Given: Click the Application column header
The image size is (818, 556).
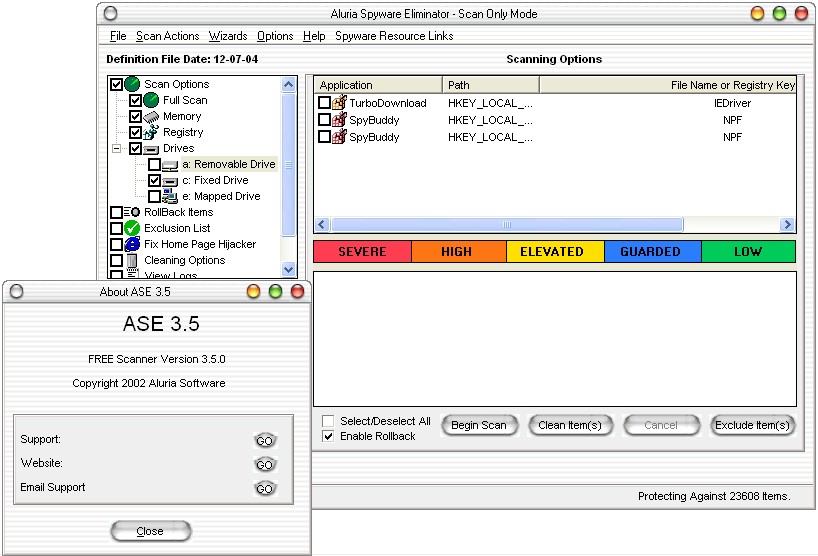Looking at the screenshot, I should (x=378, y=85).
